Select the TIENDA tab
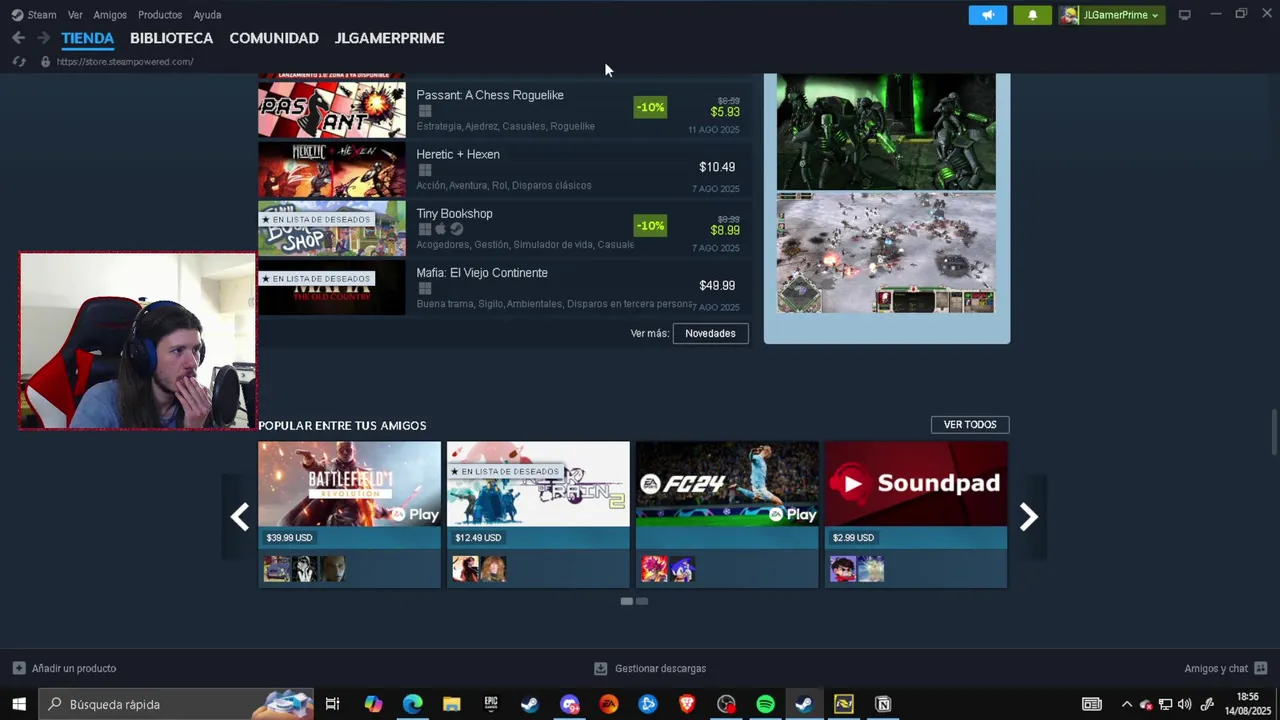 88,38
